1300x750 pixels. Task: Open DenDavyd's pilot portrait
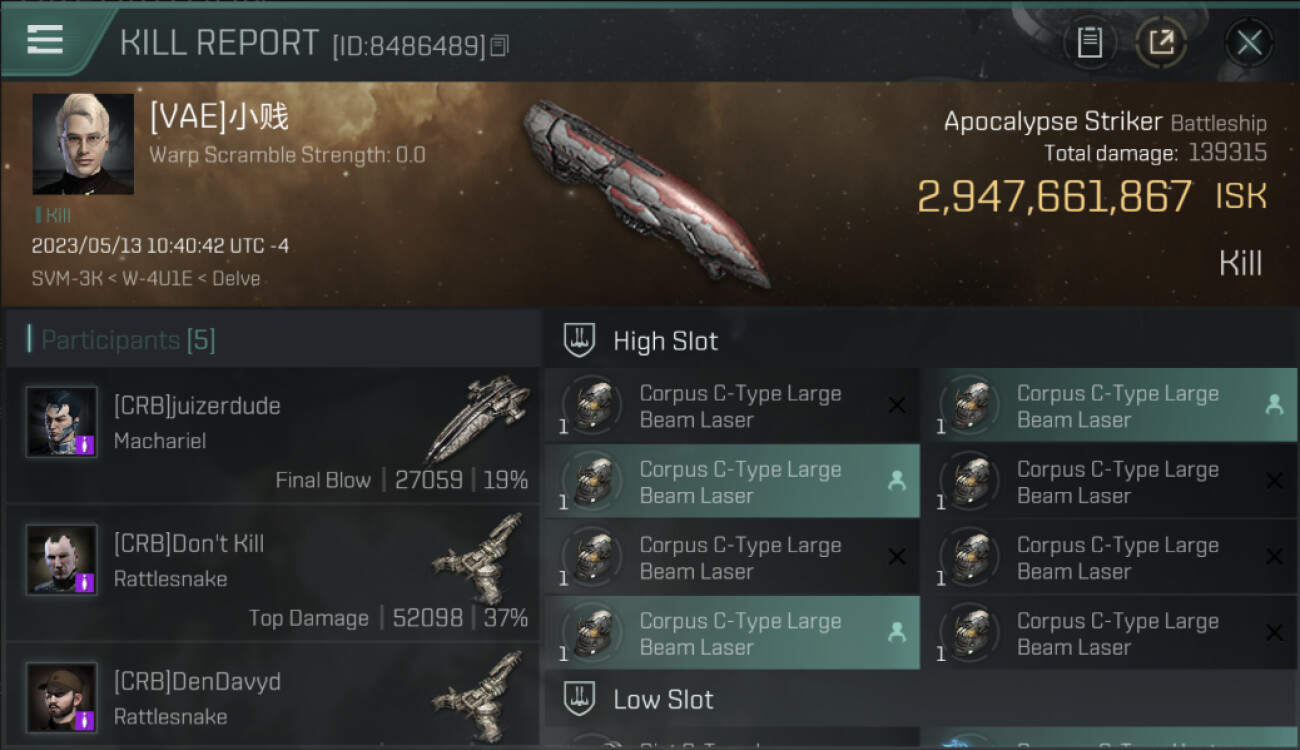coord(62,698)
